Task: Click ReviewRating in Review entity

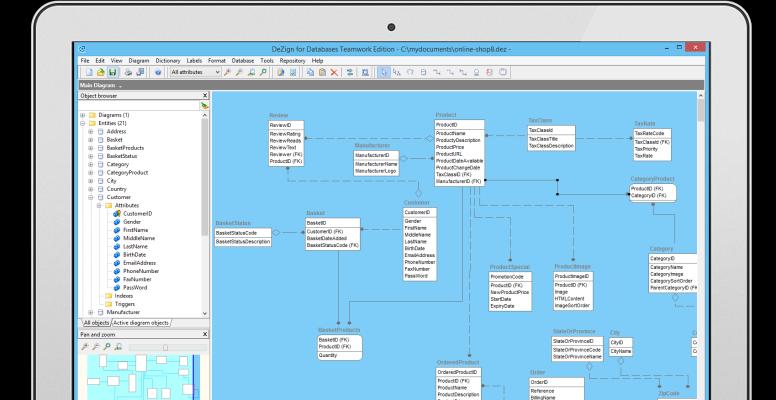Action: [x=285, y=134]
